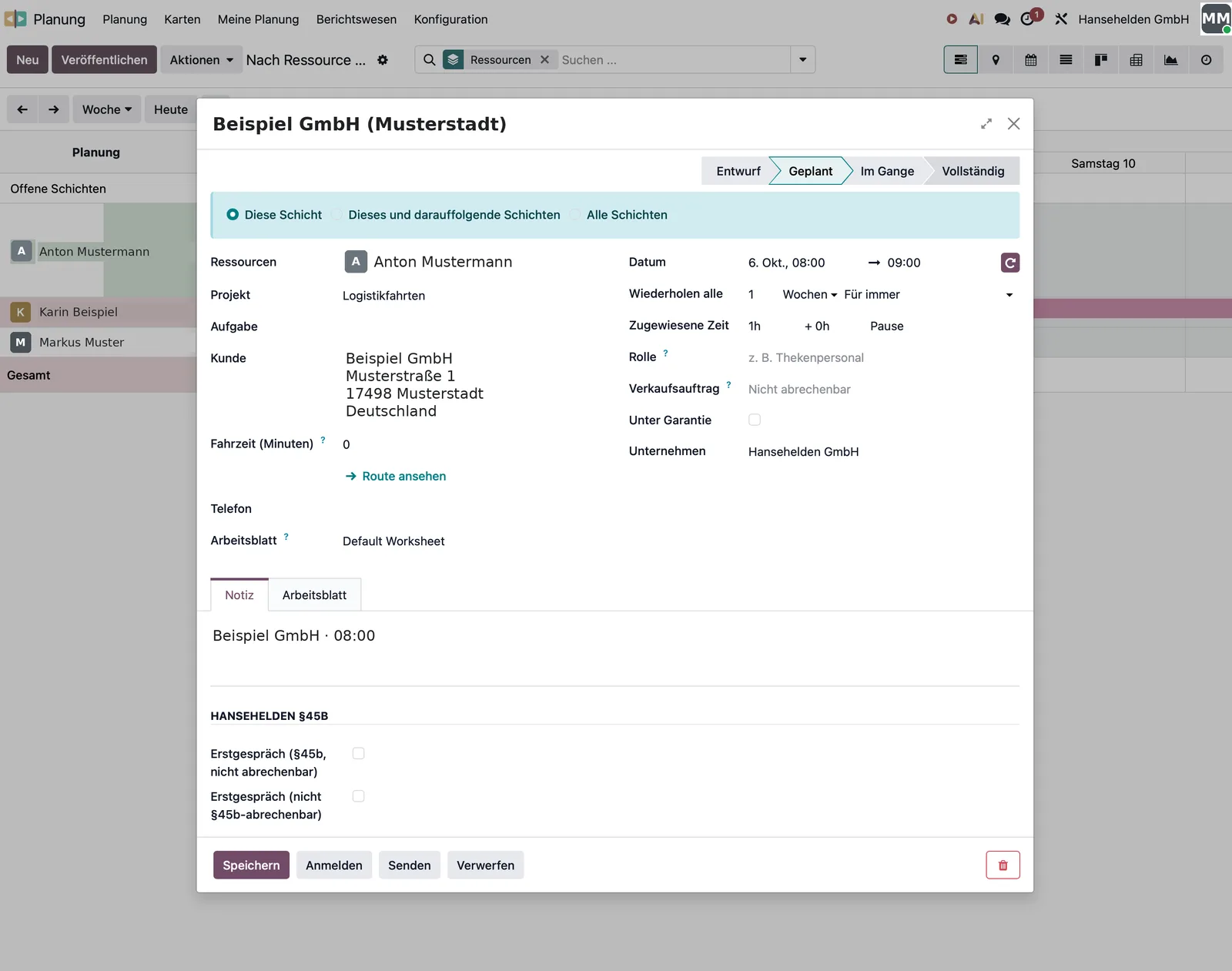Image resolution: width=1232 pixels, height=971 pixels.
Task: Click the Suchen search input
Action: pyautogui.click(x=674, y=60)
